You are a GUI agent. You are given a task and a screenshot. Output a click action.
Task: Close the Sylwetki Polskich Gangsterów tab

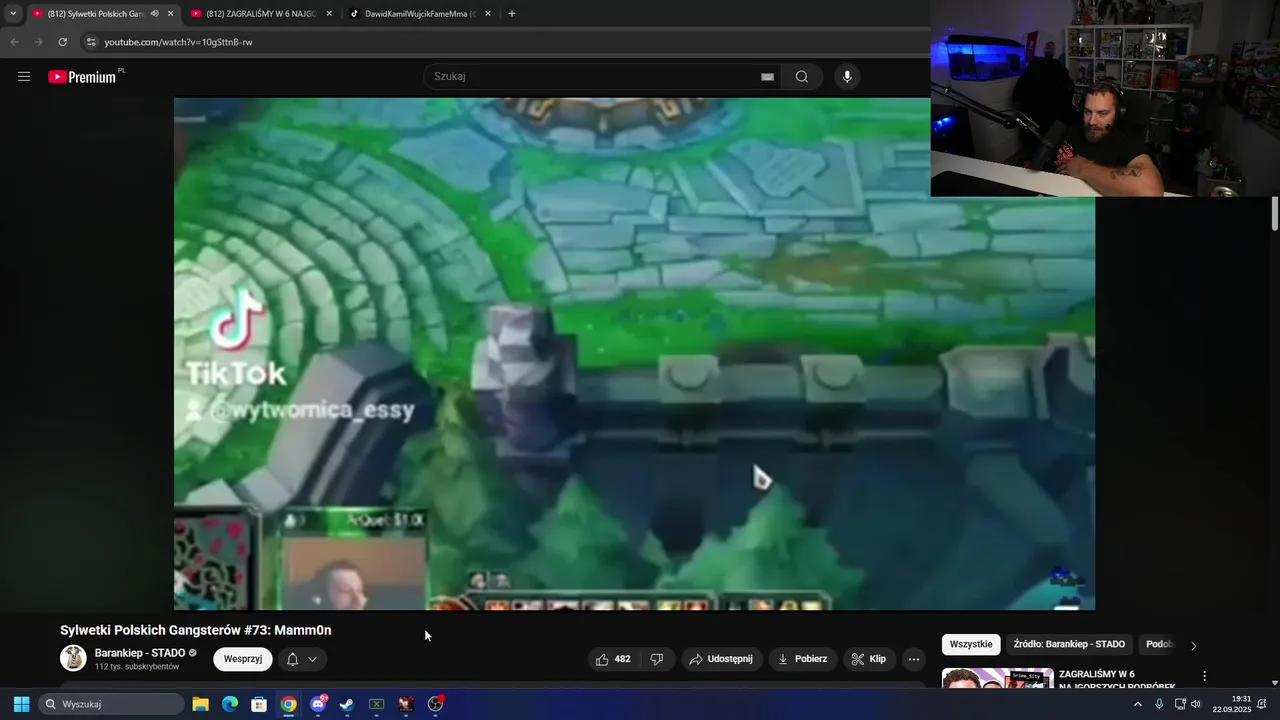[170, 14]
